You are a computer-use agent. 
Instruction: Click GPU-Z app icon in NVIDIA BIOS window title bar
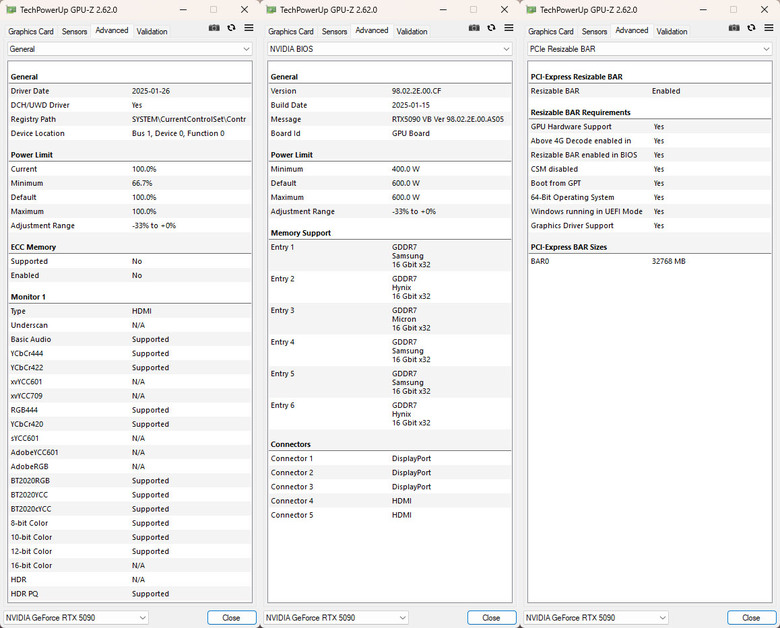click(271, 9)
